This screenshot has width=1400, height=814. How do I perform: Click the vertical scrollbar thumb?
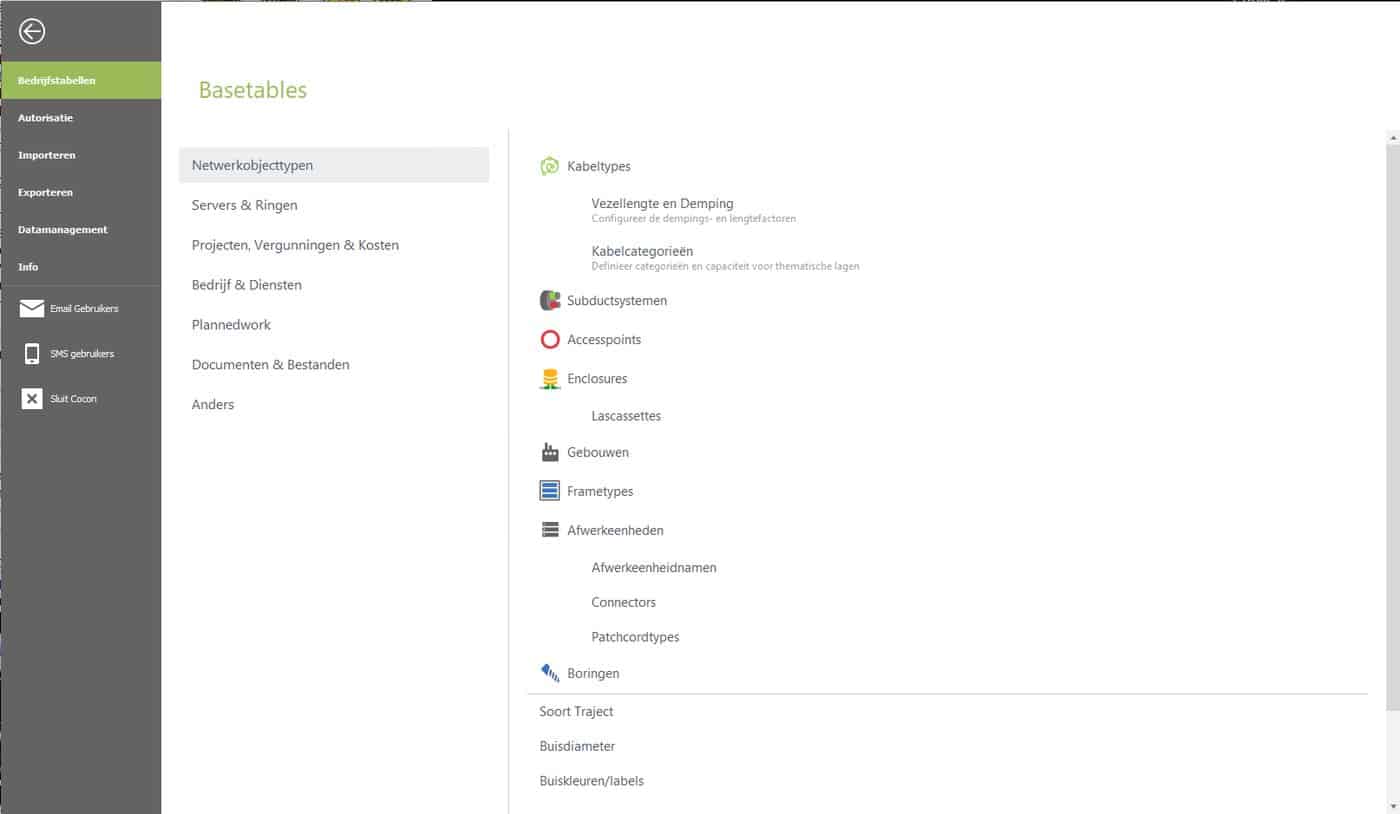pyautogui.click(x=1393, y=427)
